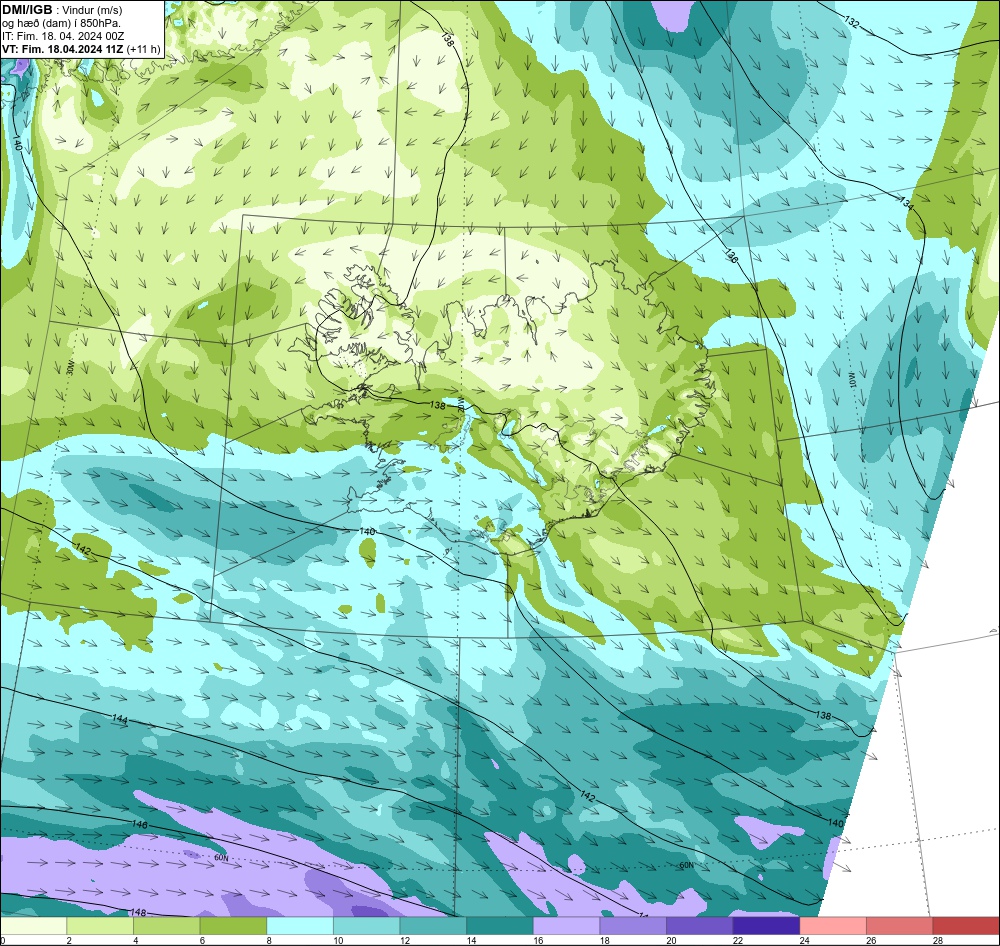Select the legend value "26"
1000x946 pixels.
[x=871, y=940]
